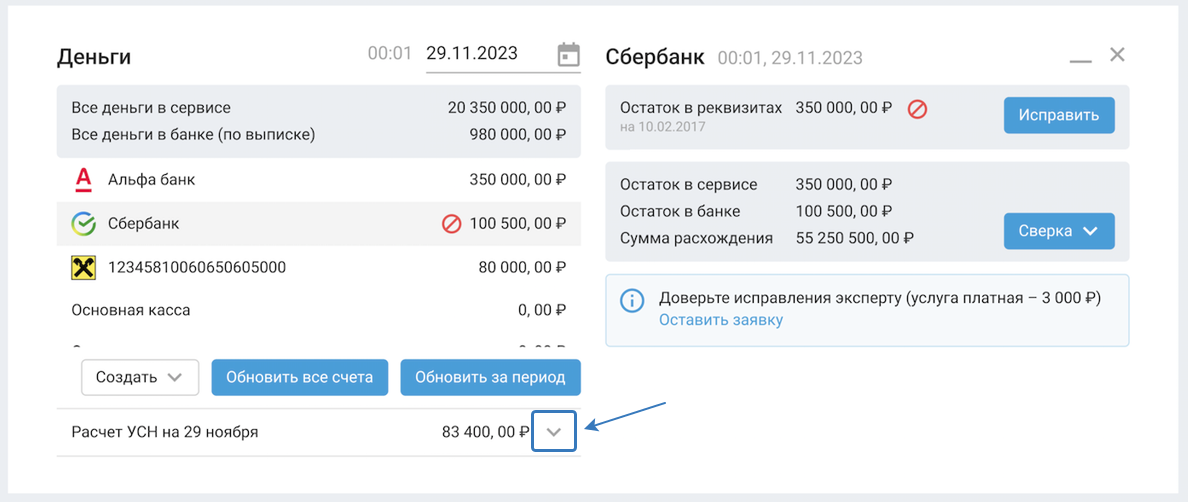Click Обновить за период button
This screenshot has width=1188, height=502.
490,377
